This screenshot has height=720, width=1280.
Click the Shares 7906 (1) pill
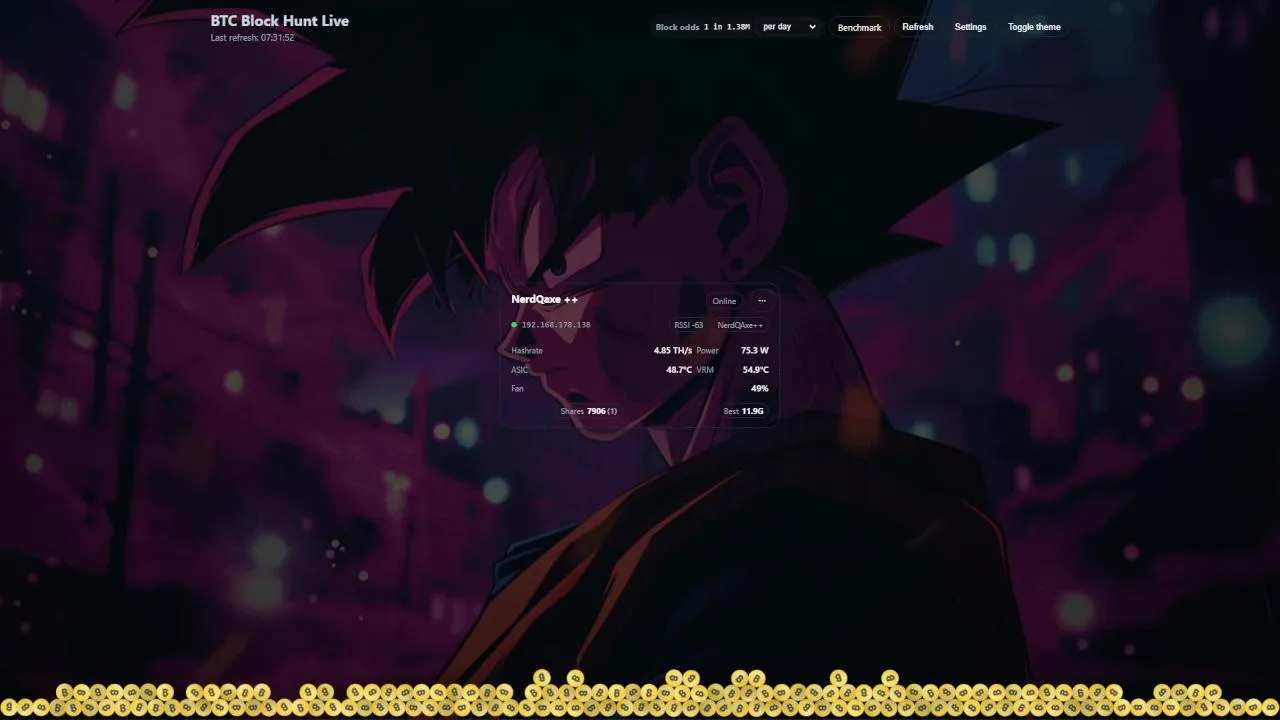coord(588,411)
